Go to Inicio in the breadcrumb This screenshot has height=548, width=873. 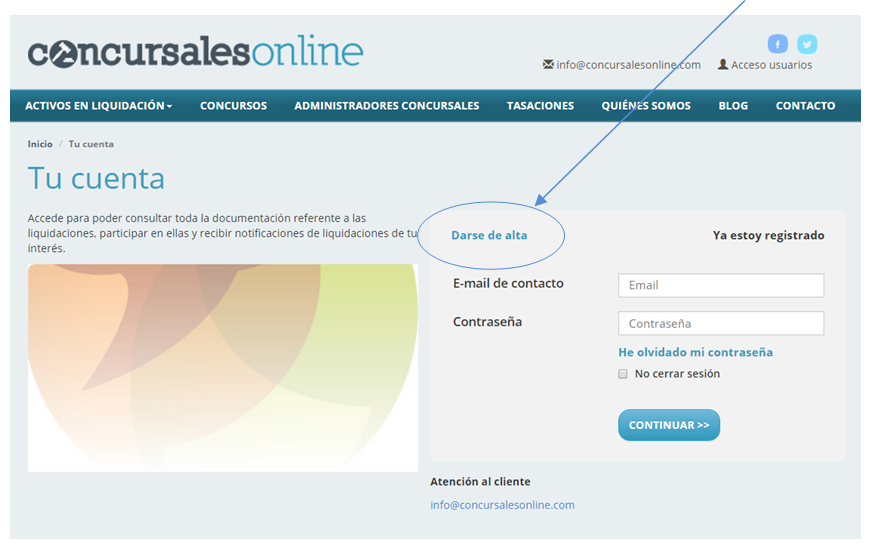[x=40, y=144]
